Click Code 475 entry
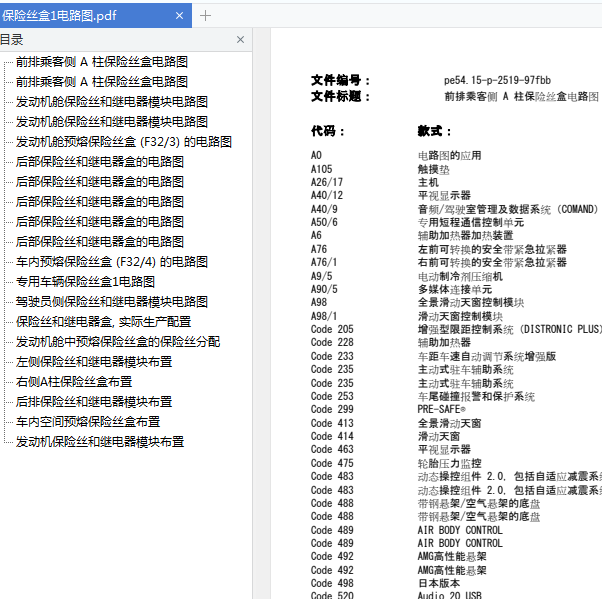The image size is (602, 599). pyautogui.click(x=332, y=463)
